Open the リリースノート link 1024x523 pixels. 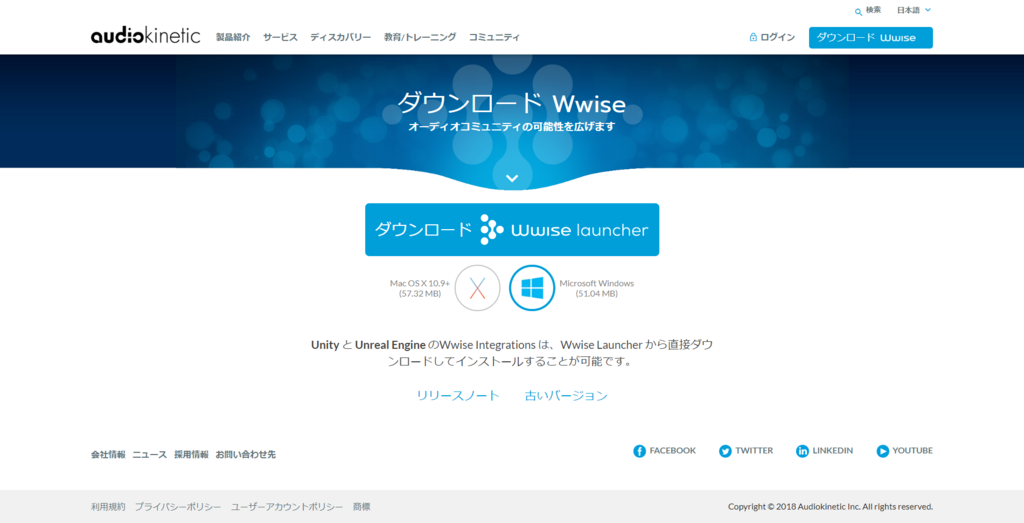tap(458, 396)
